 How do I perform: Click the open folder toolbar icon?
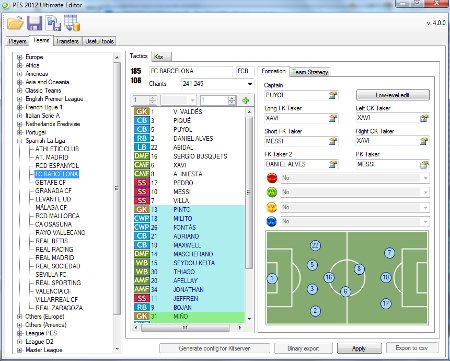pos(15,24)
